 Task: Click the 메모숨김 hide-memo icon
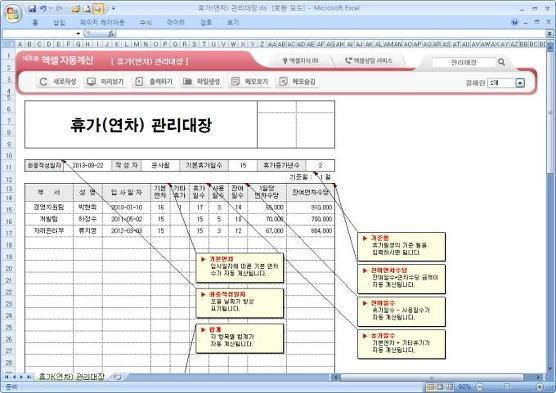coord(283,82)
